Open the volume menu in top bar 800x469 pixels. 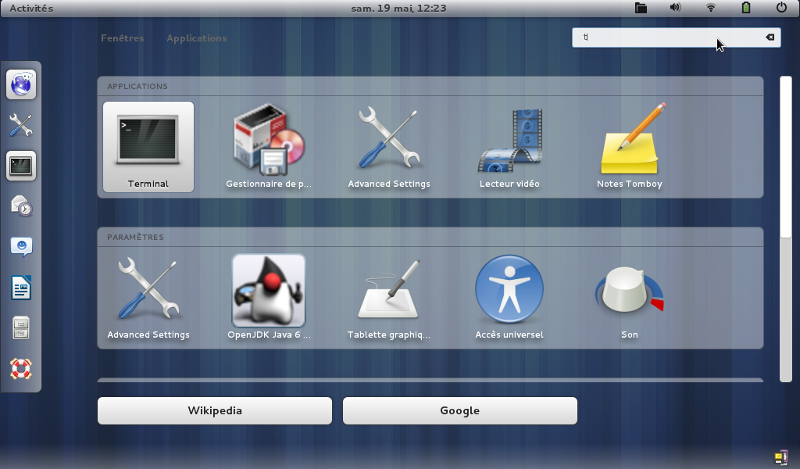point(675,8)
